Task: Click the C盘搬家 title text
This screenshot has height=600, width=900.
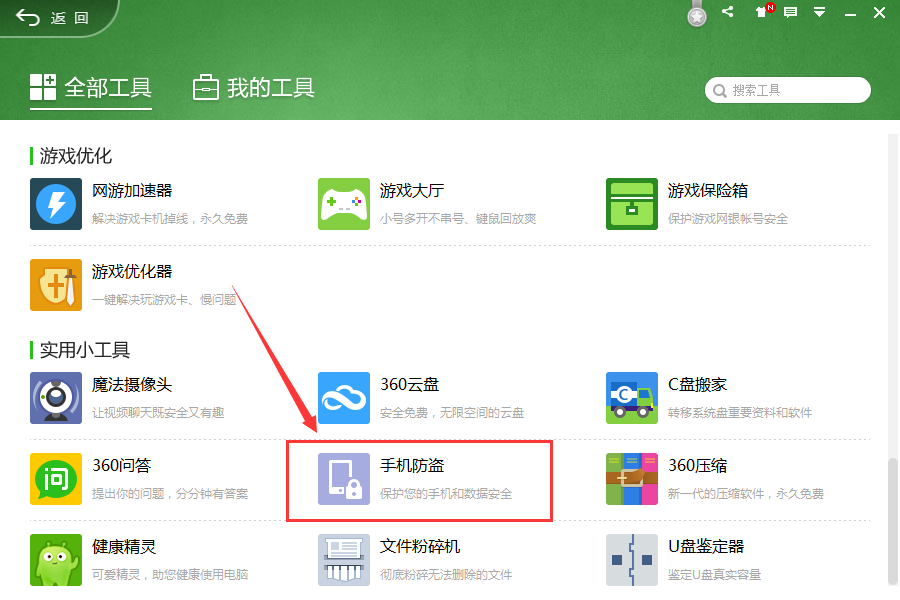Action: coord(697,385)
